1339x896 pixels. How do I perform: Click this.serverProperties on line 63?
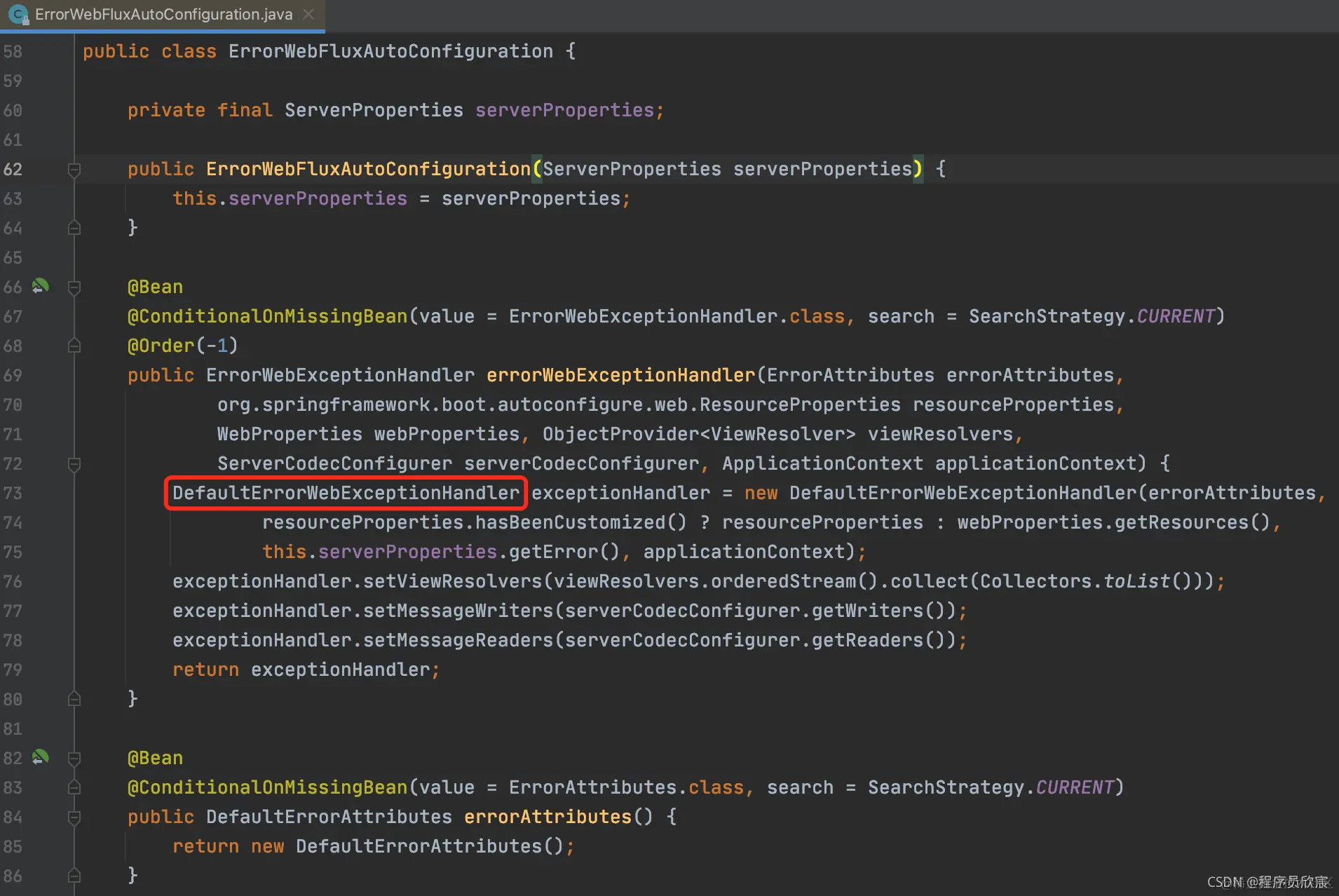[x=290, y=198]
